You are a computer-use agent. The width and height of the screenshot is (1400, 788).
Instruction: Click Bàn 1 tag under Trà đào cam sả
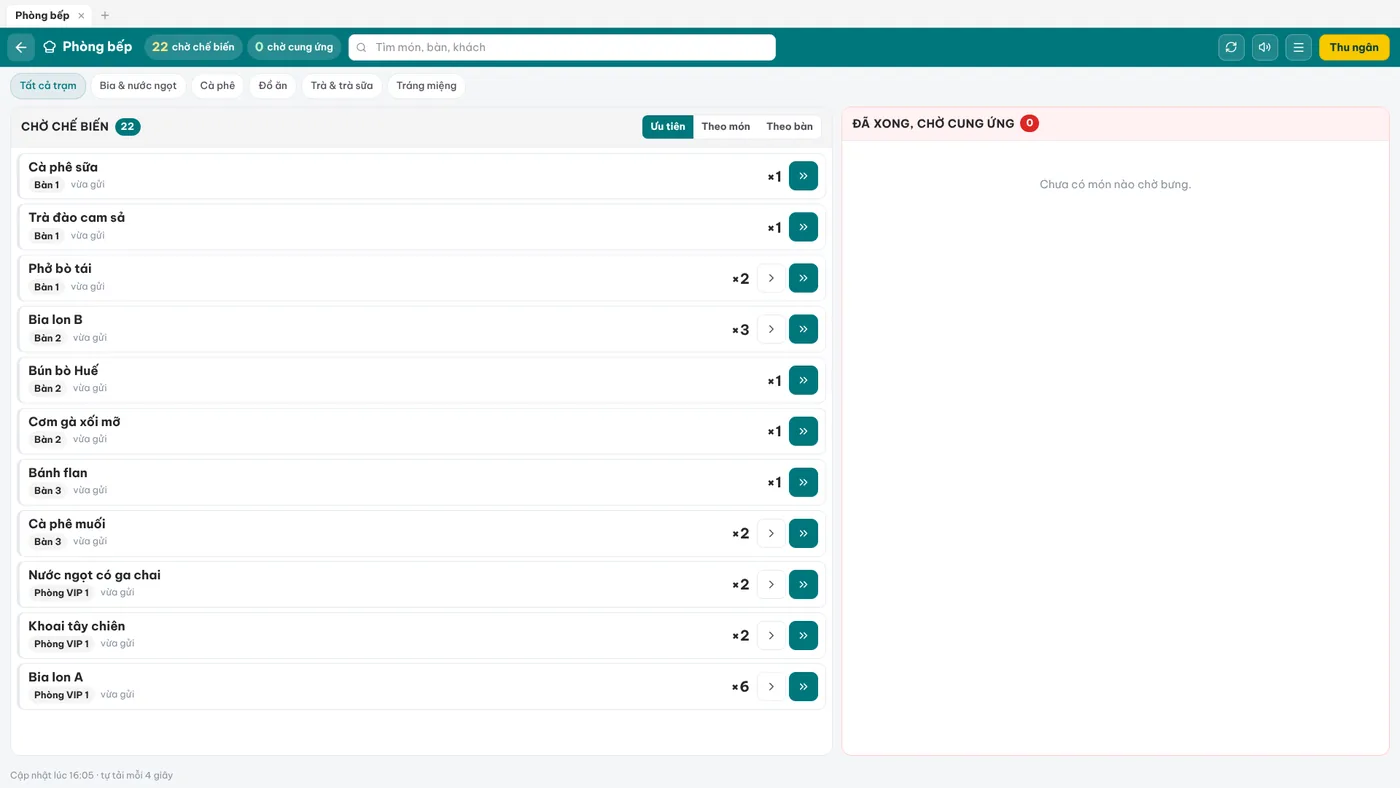46,236
